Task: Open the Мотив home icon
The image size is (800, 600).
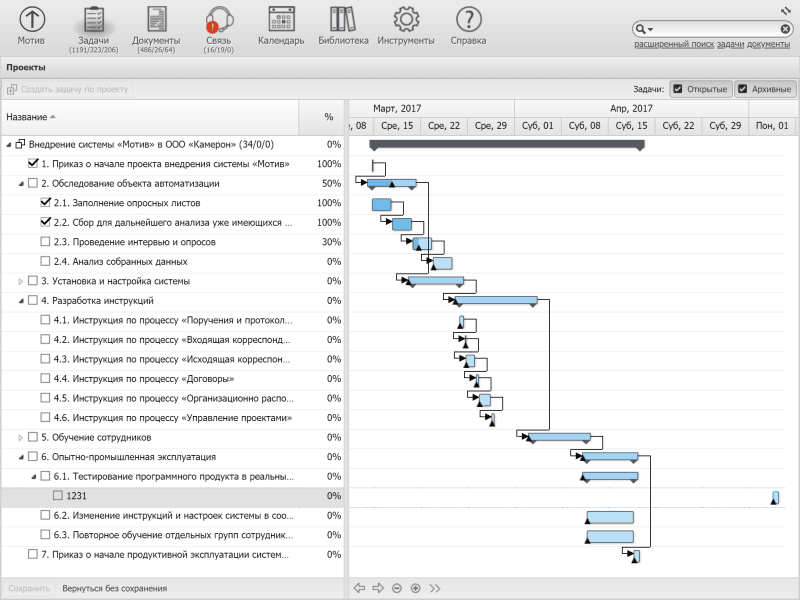Action: click(x=32, y=20)
